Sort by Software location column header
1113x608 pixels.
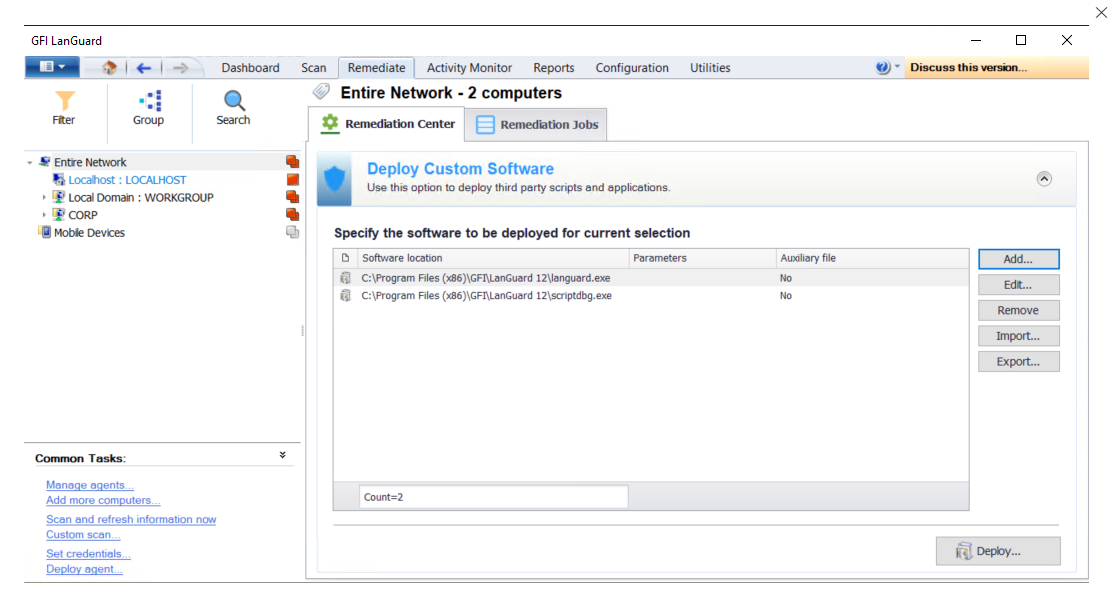(x=493, y=258)
